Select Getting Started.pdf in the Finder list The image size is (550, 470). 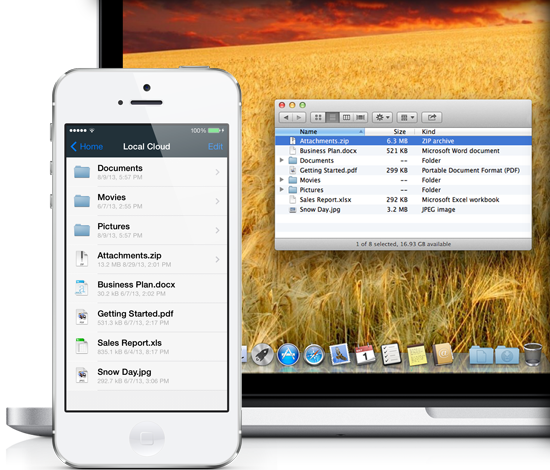click(x=403, y=170)
